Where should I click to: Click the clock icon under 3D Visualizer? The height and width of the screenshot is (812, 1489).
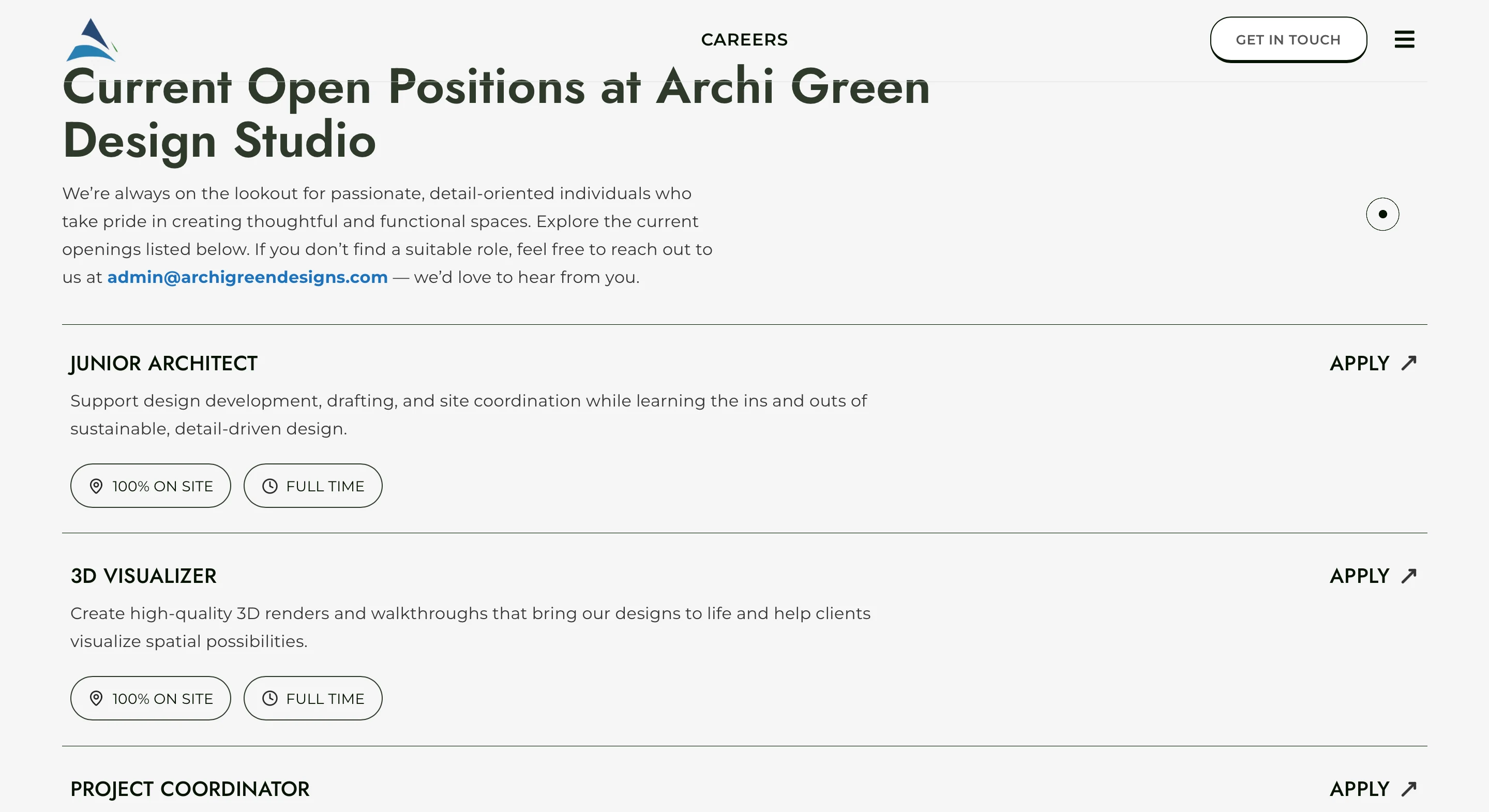coord(270,699)
